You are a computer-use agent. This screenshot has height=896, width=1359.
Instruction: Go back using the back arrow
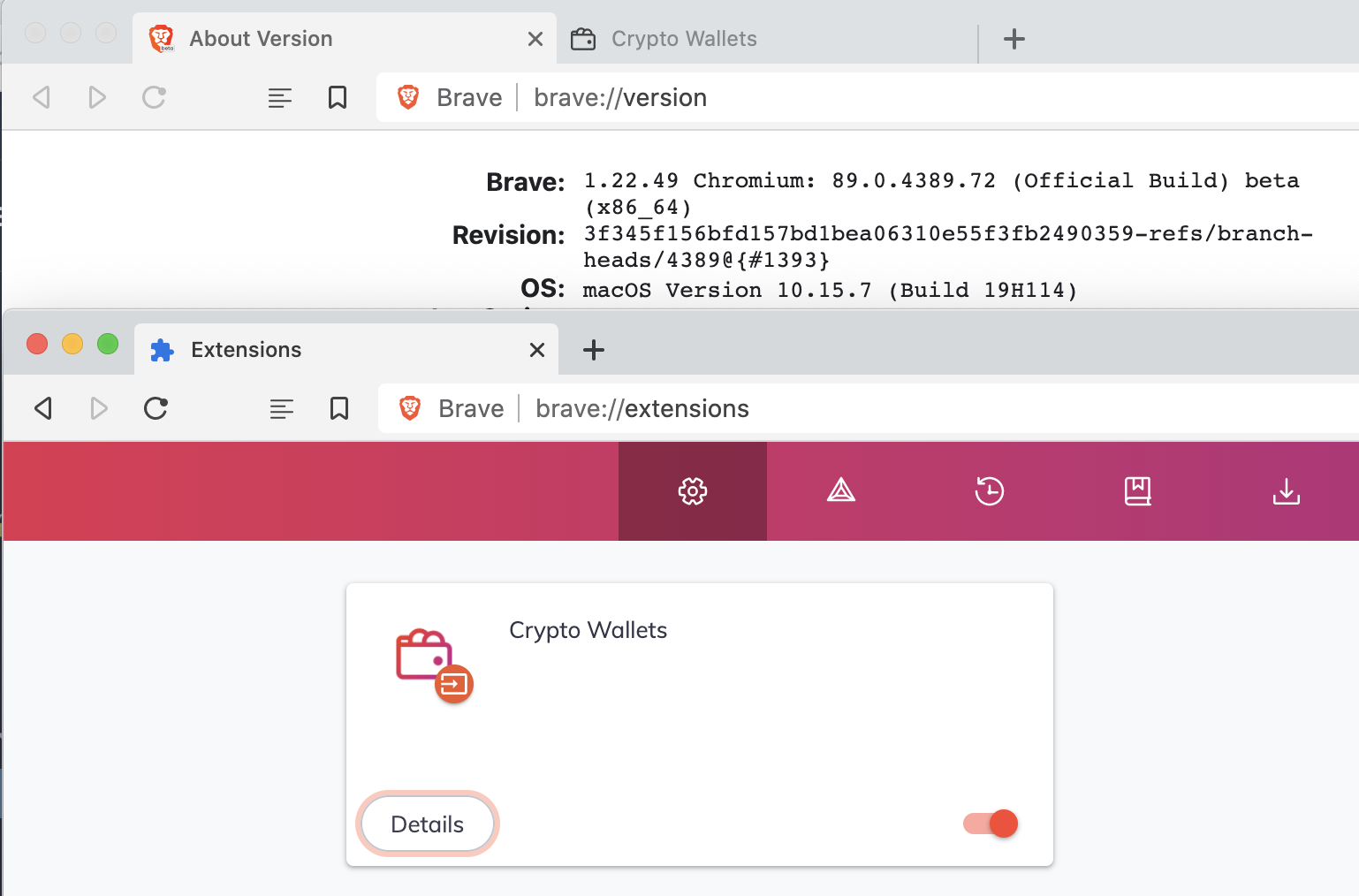[x=43, y=408]
